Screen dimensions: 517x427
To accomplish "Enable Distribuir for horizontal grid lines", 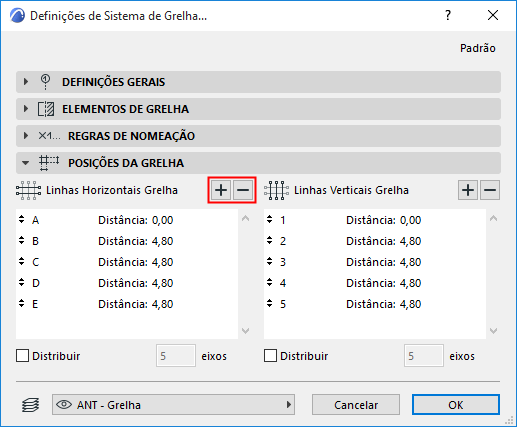I will tap(22, 356).
